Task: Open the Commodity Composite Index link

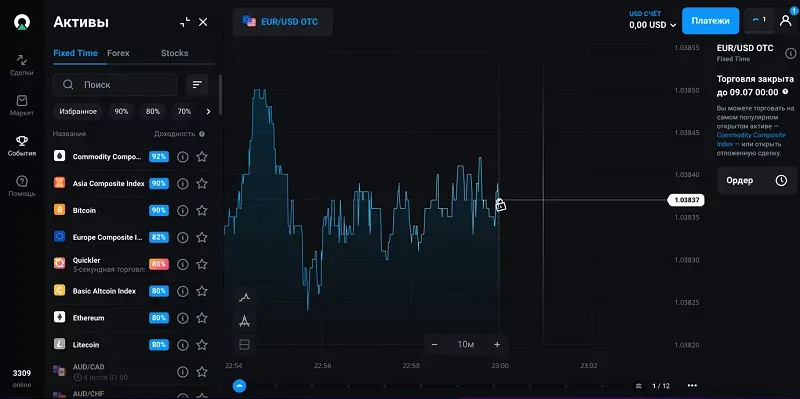Action: pos(751,140)
